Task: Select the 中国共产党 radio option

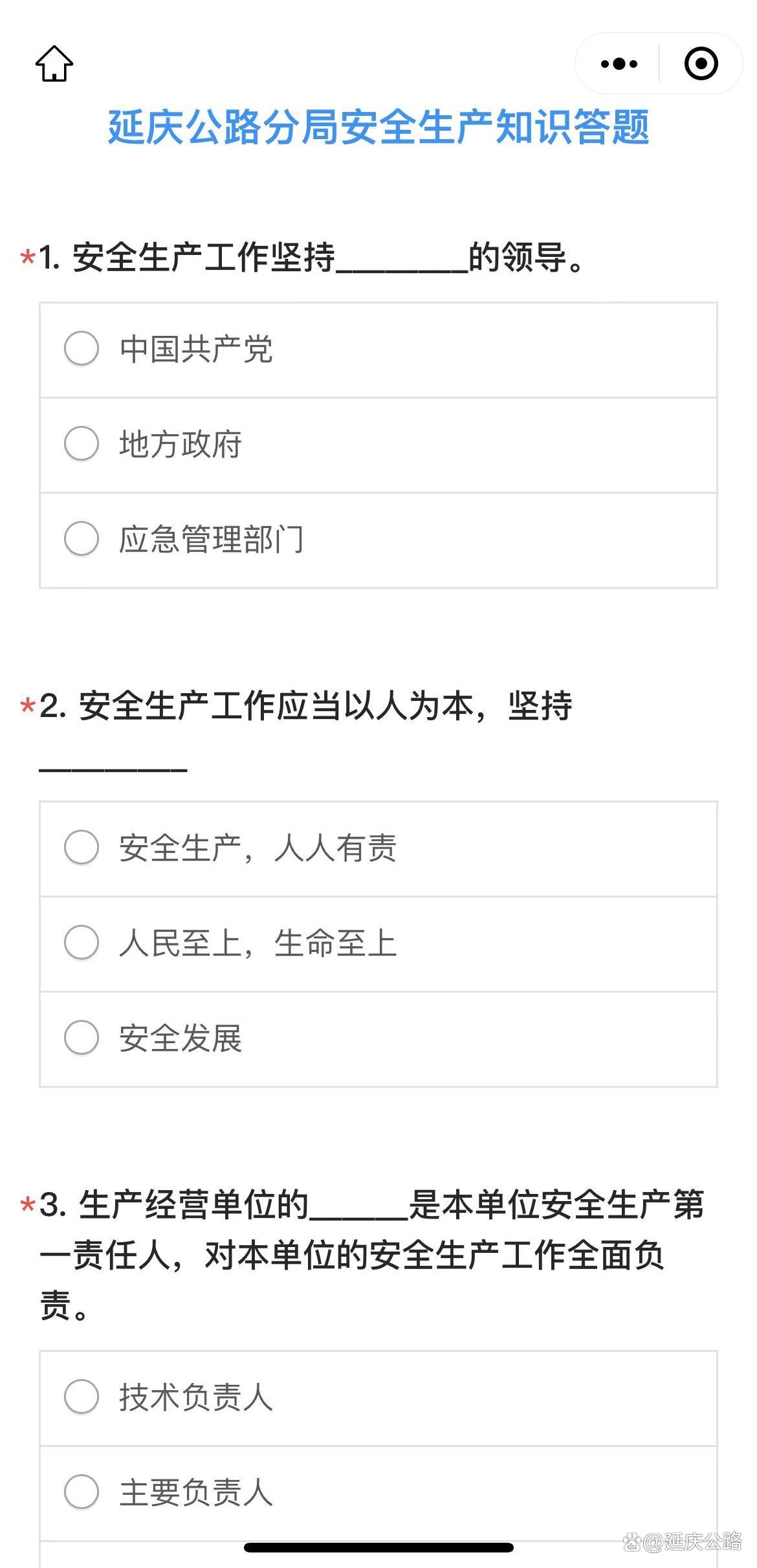Action: [82, 349]
